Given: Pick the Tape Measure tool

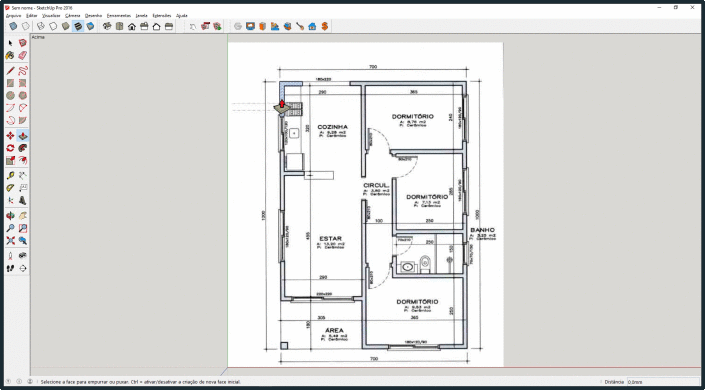Looking at the screenshot, I should [10, 176].
